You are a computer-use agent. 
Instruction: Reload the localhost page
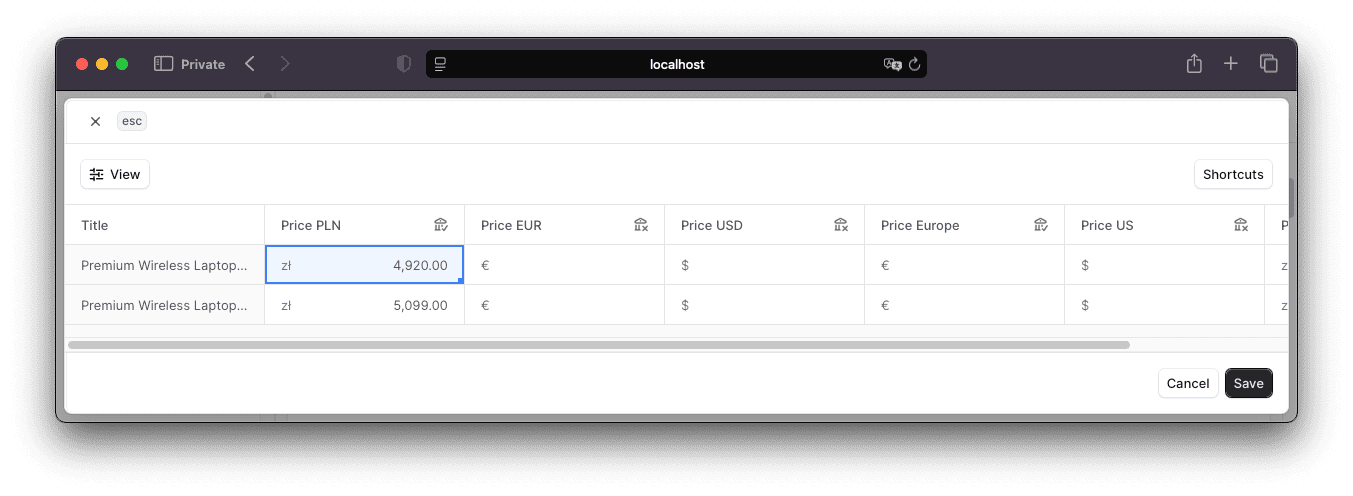pyautogui.click(x=914, y=64)
